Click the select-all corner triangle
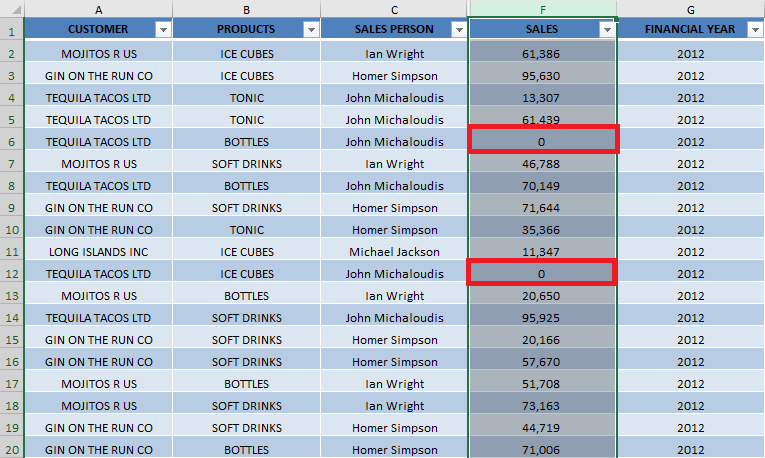 [12, 9]
